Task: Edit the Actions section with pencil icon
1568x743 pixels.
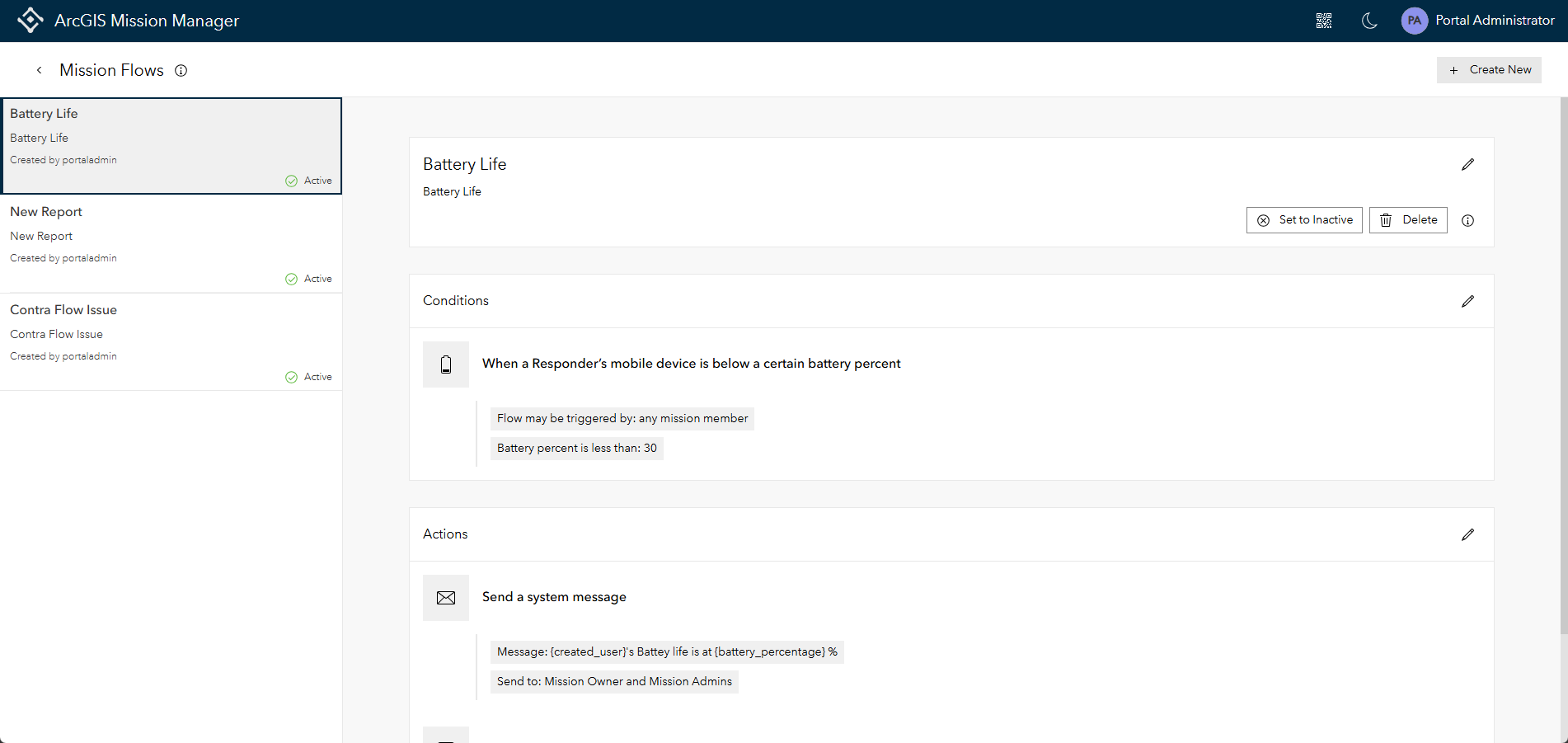Action: pyautogui.click(x=1467, y=535)
